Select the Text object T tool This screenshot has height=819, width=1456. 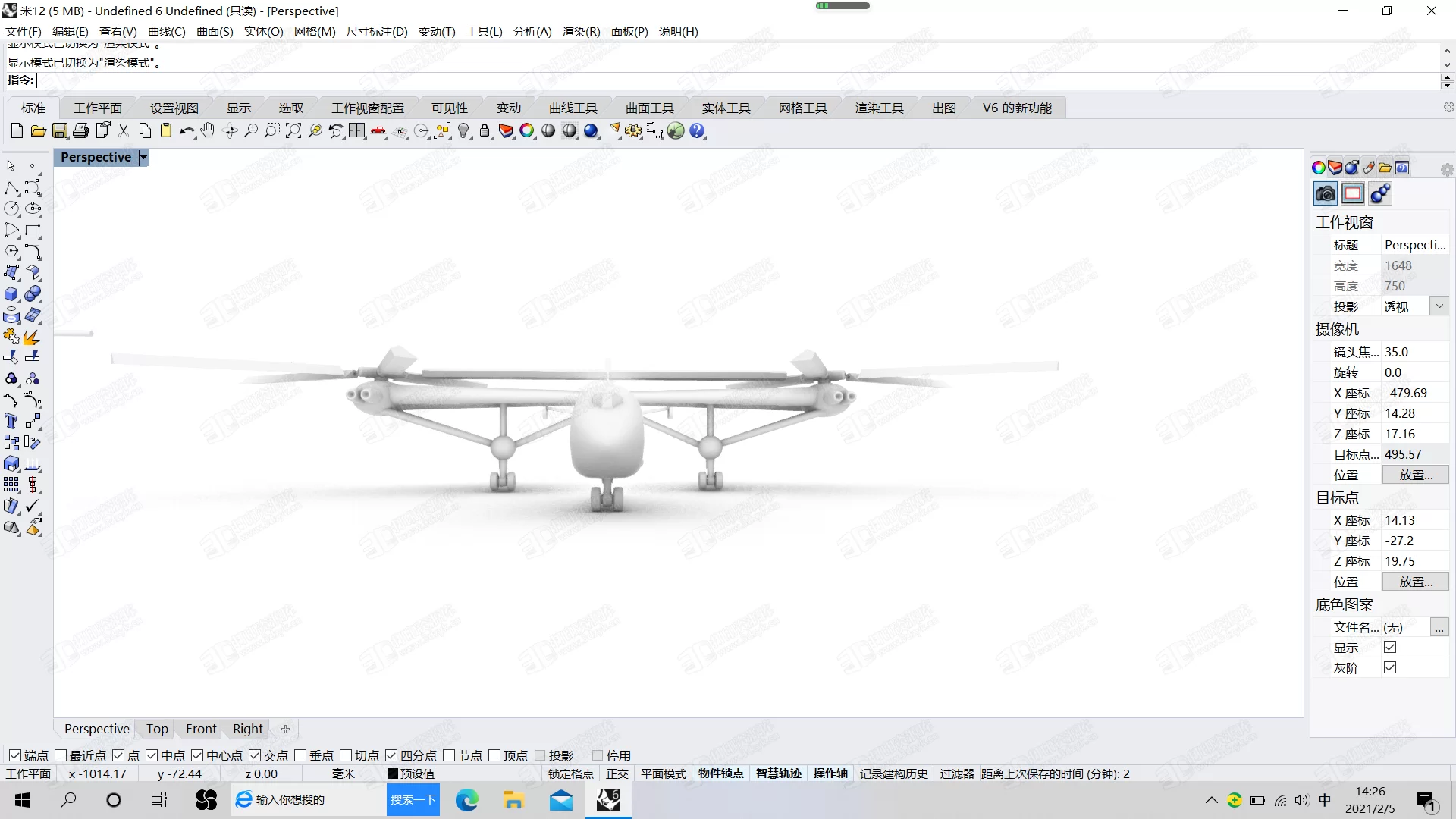11,421
